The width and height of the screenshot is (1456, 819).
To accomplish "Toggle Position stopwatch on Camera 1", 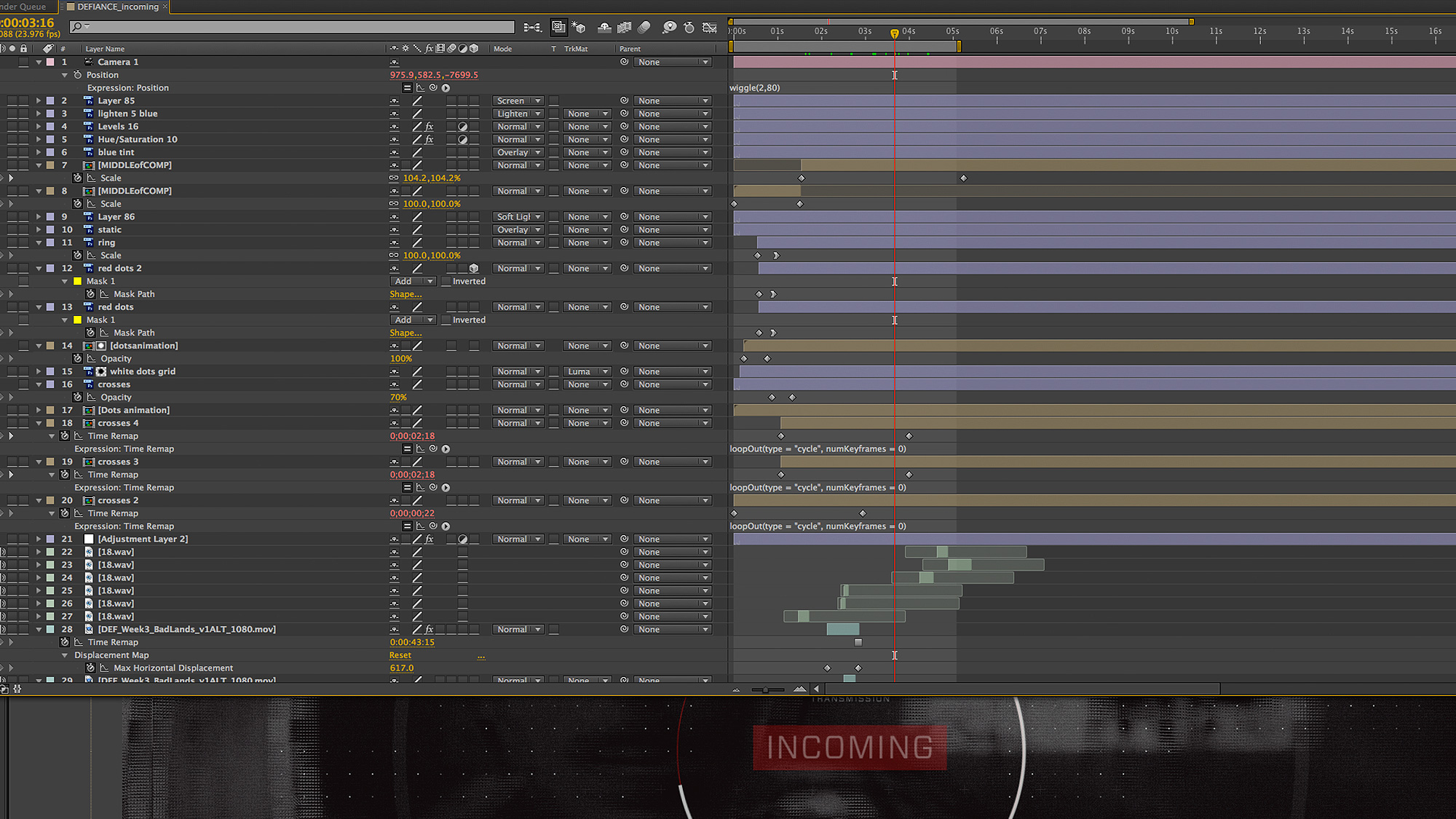I will (x=78, y=75).
